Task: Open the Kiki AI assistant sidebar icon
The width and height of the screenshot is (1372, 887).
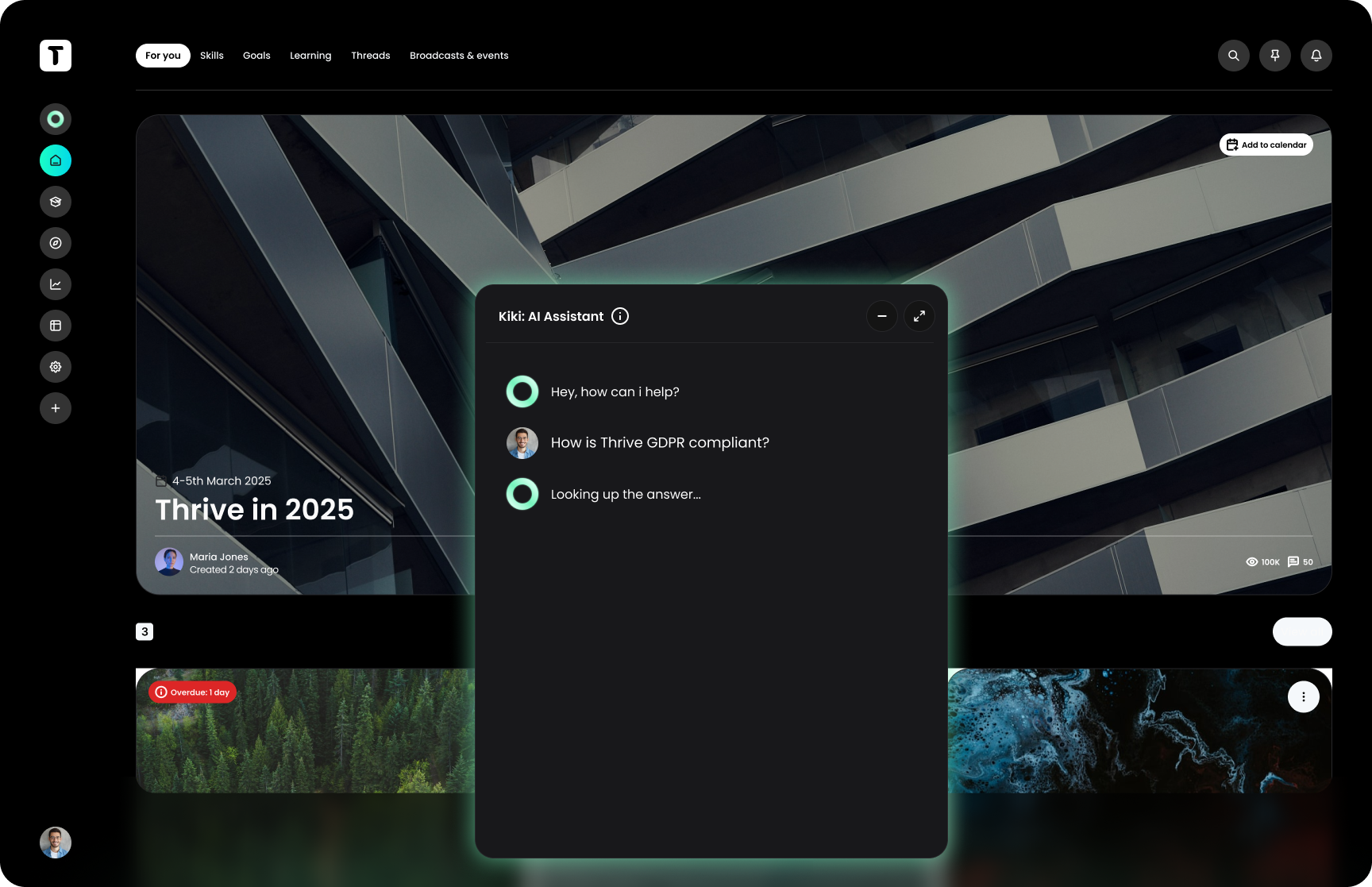Action: [56, 118]
